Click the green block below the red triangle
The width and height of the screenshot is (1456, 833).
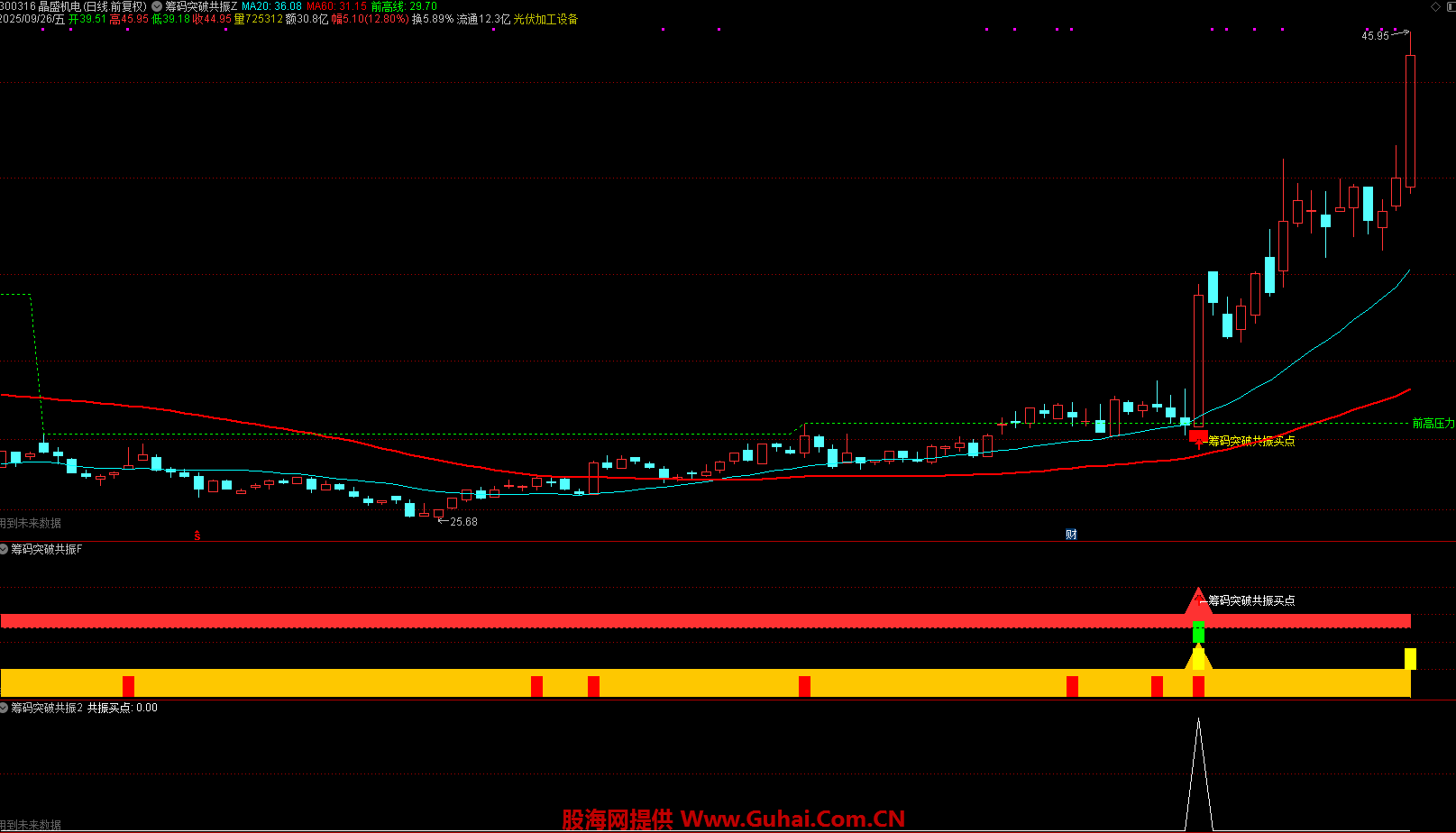[x=1198, y=632]
